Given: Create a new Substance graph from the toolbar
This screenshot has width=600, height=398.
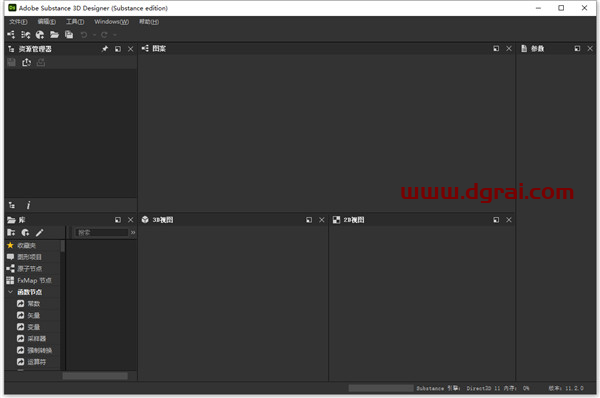Looking at the screenshot, I should click(11, 35).
